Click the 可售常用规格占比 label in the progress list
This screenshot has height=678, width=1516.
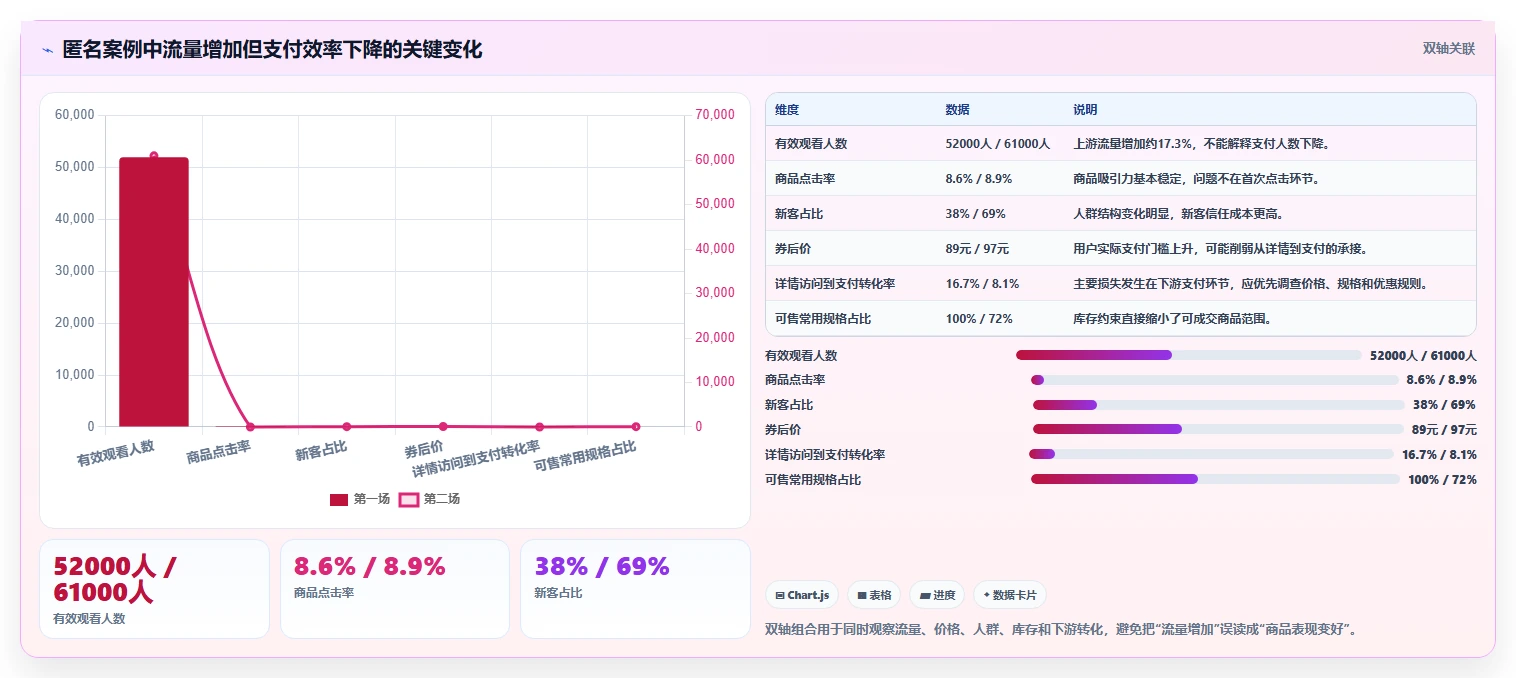click(813, 480)
